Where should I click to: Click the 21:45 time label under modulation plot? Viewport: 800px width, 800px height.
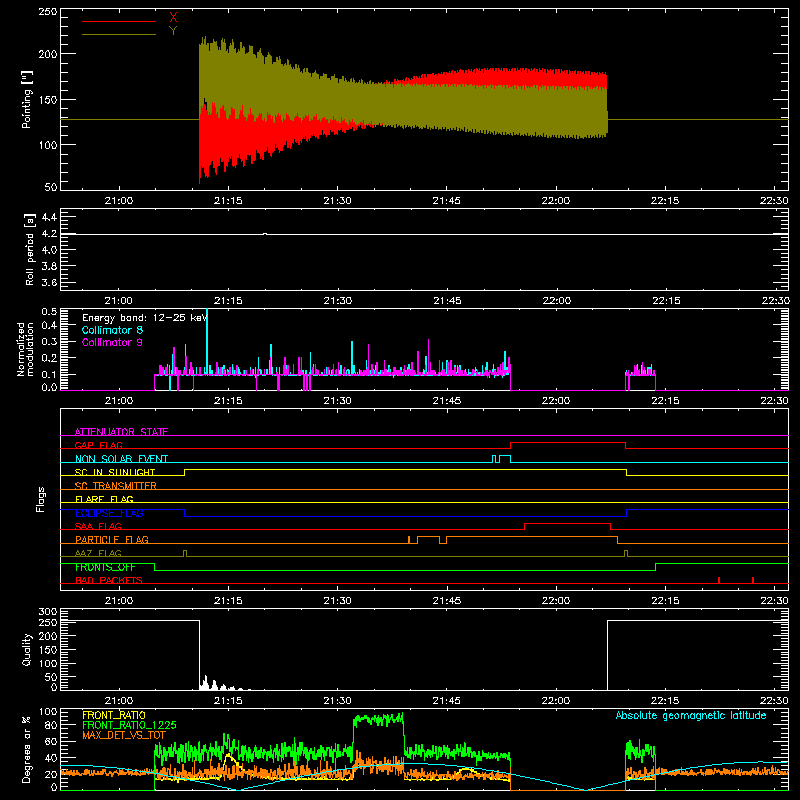pos(446,401)
